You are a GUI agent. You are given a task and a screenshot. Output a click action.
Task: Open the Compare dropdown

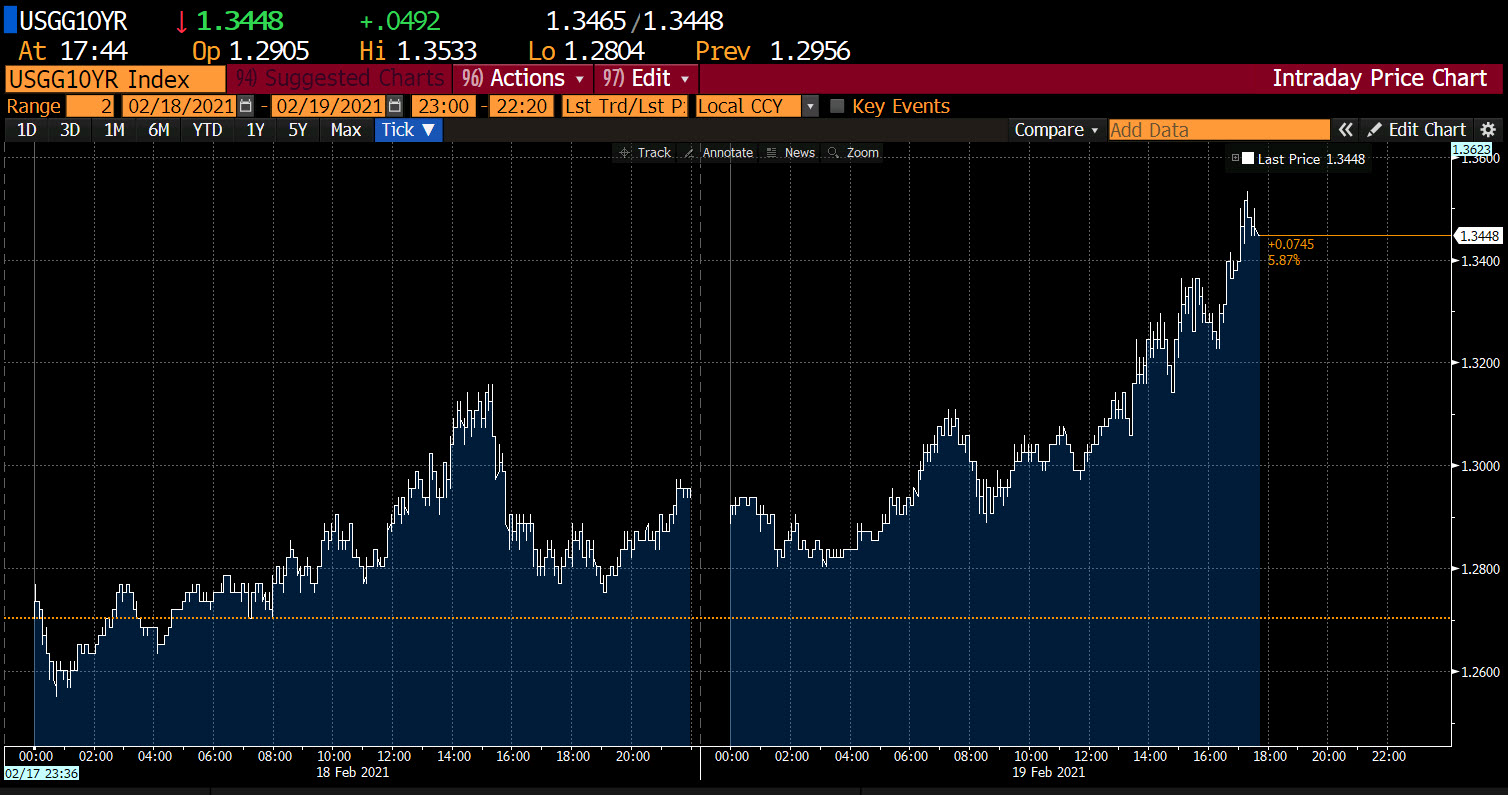click(x=1056, y=130)
